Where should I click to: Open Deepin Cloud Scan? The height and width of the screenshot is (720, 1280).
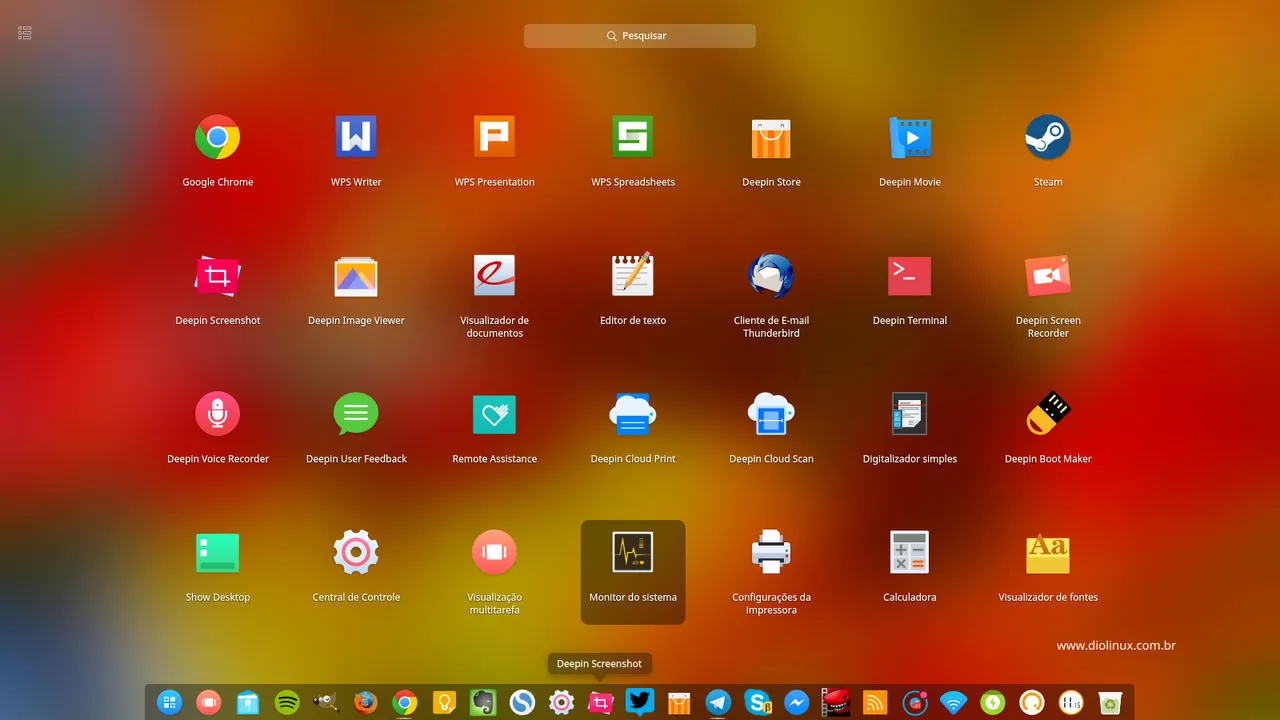point(771,414)
